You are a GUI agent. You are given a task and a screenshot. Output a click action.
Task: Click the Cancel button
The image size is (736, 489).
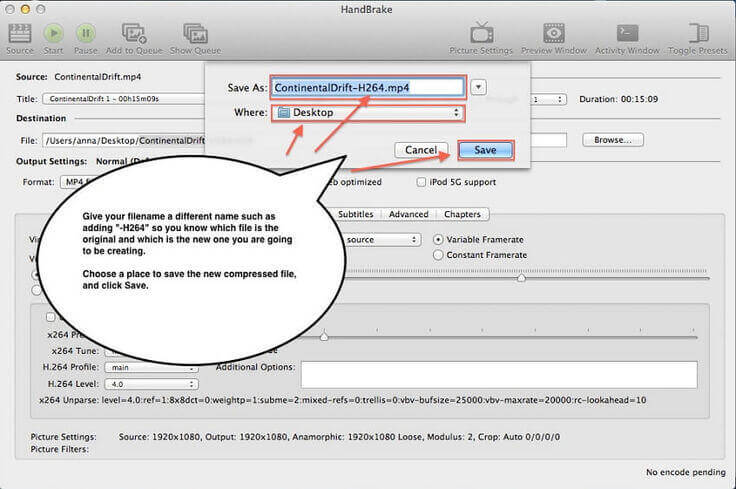(421, 150)
